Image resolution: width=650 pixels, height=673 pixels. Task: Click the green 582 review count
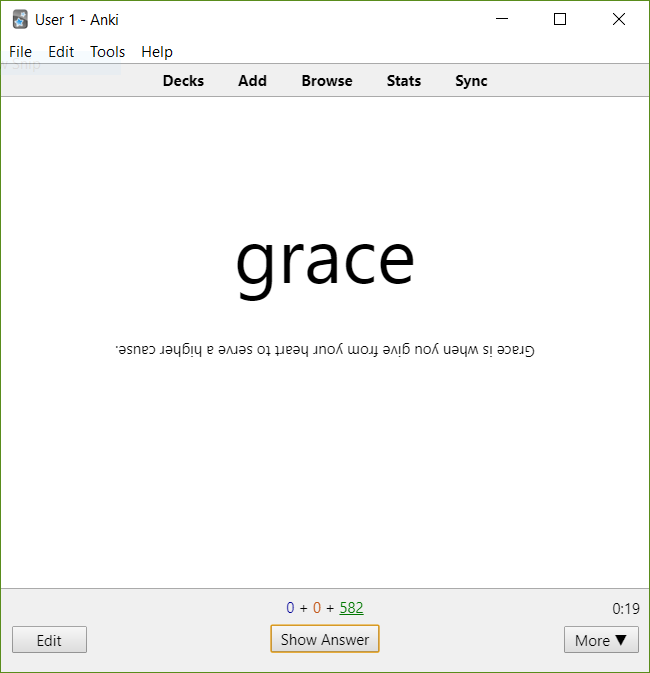[351, 608]
